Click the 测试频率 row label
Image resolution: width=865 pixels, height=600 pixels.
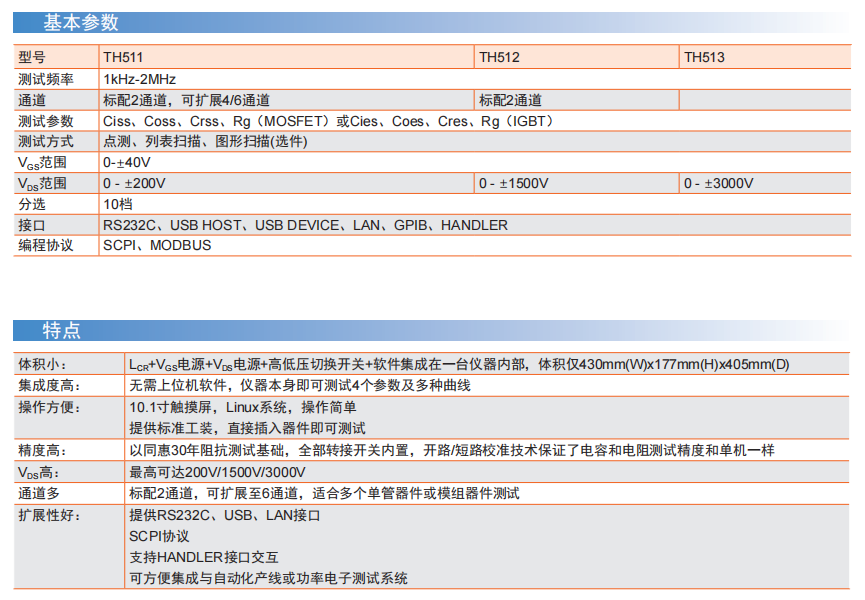(46, 79)
